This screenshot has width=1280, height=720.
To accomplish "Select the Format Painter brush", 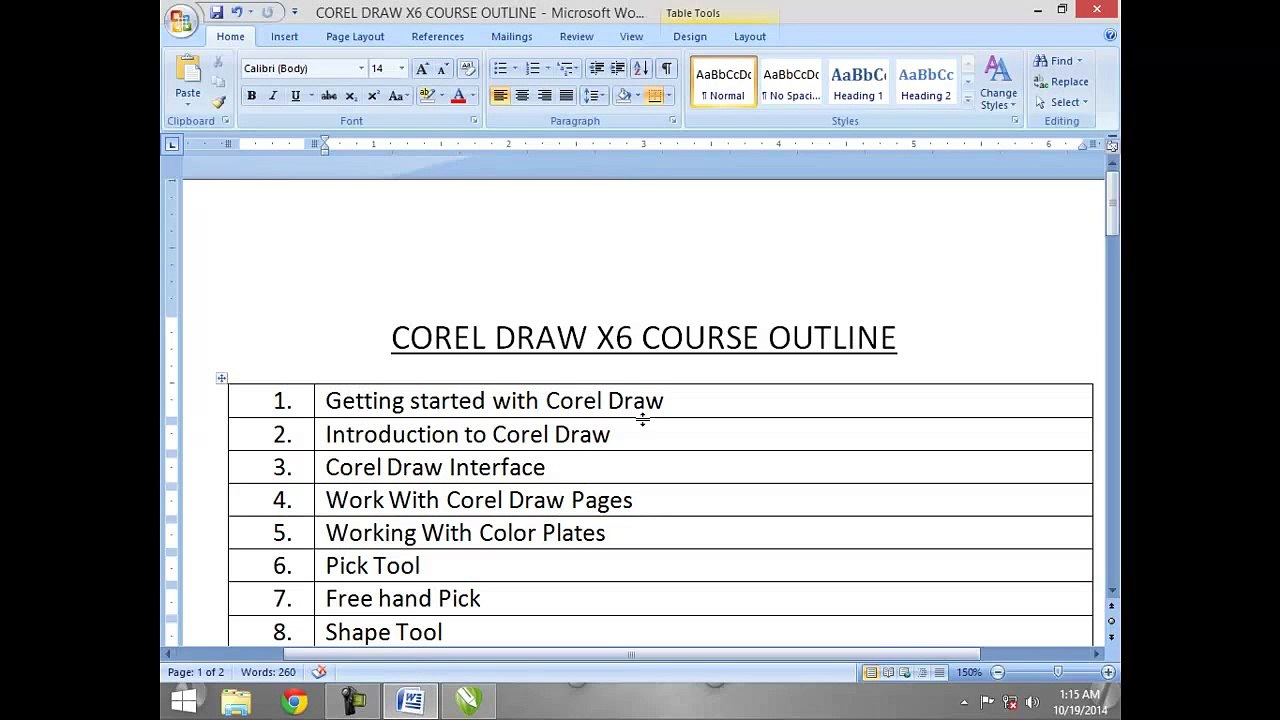I will click(x=218, y=101).
